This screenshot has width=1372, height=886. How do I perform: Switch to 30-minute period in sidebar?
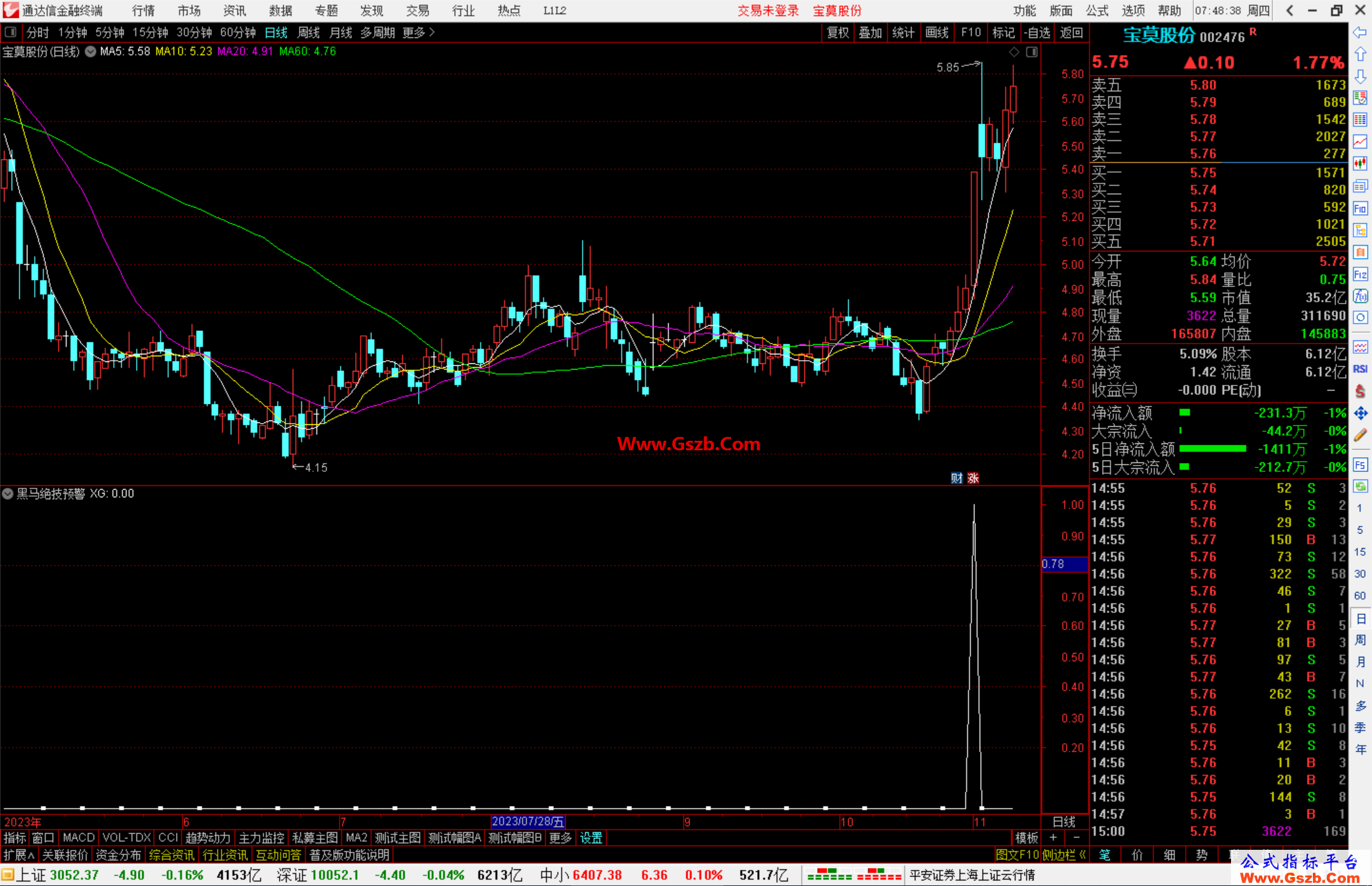point(1359,574)
